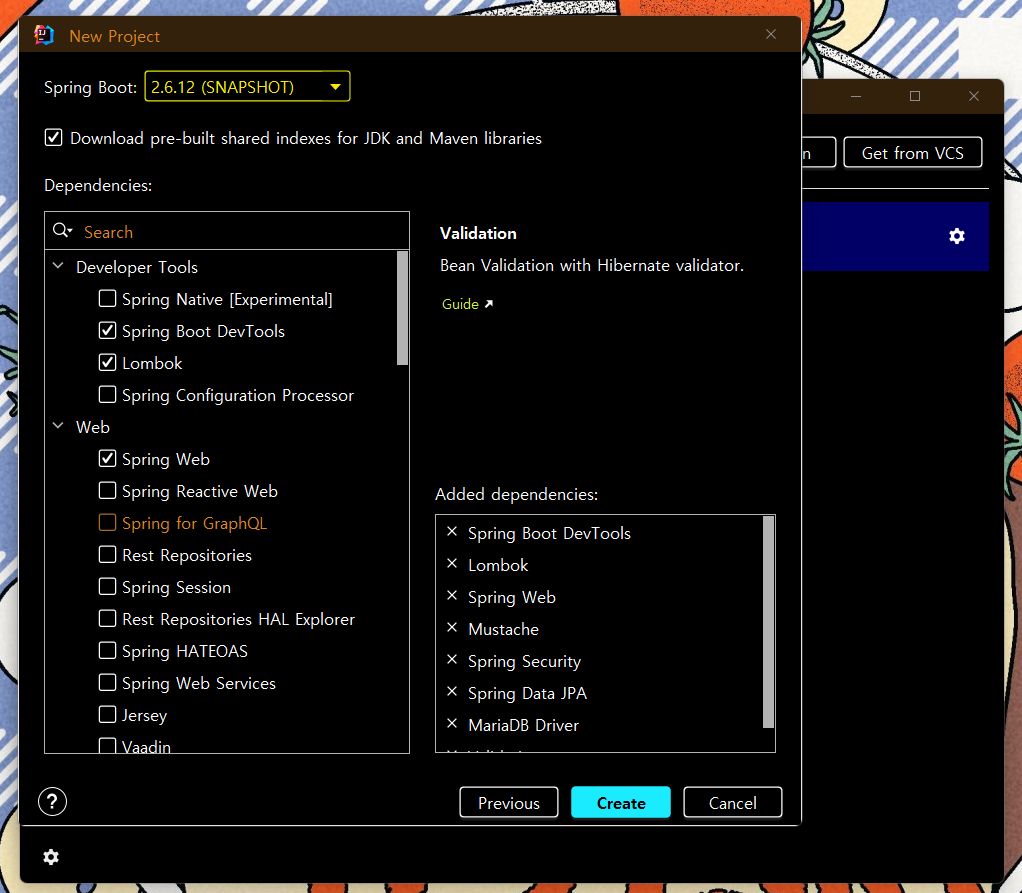
Task: Minimize the background welcome window
Action: [856, 96]
